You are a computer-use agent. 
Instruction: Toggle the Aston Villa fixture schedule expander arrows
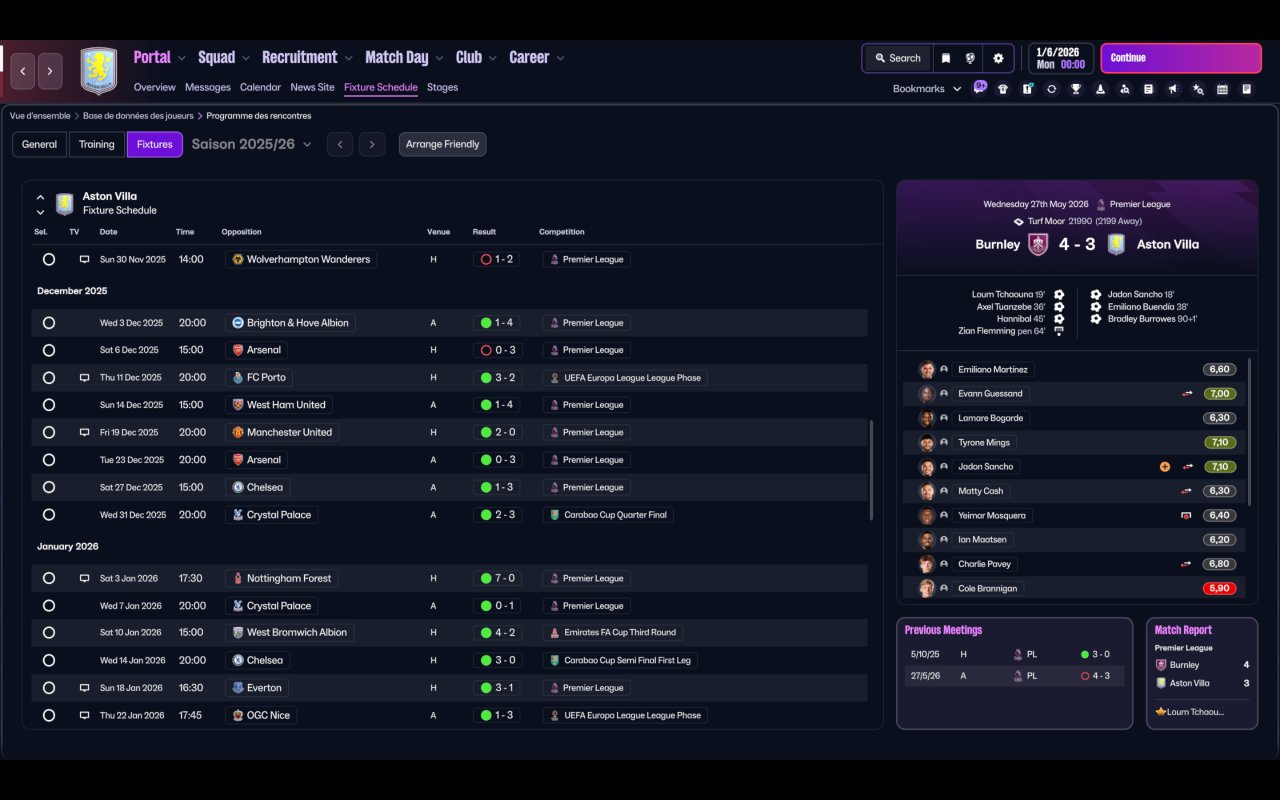41,204
